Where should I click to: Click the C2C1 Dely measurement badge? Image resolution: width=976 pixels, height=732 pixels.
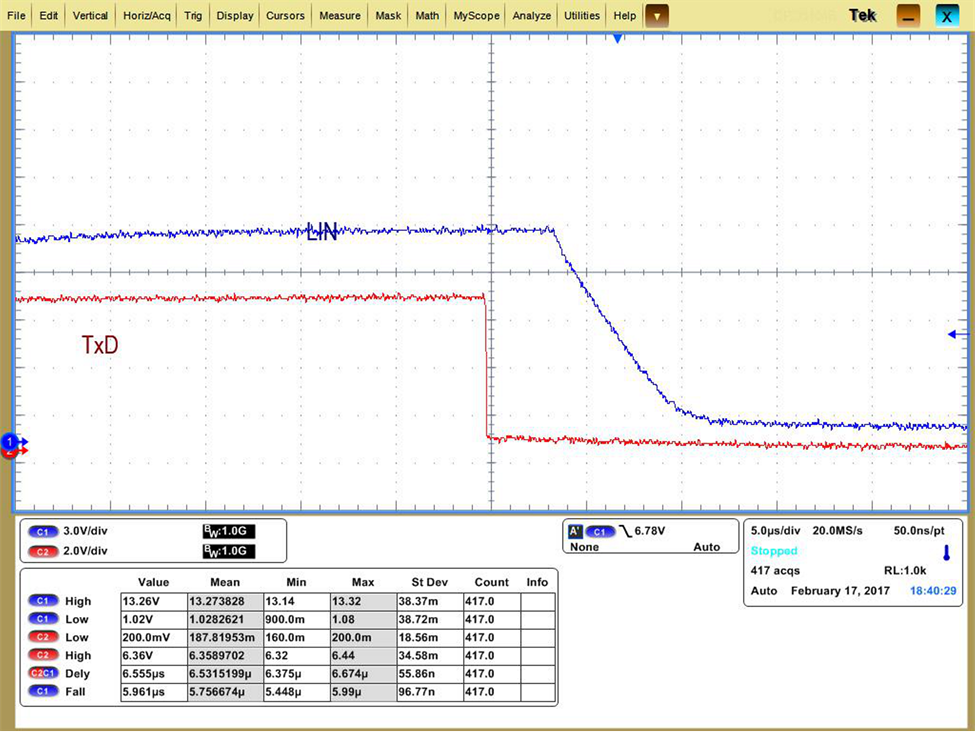43,673
